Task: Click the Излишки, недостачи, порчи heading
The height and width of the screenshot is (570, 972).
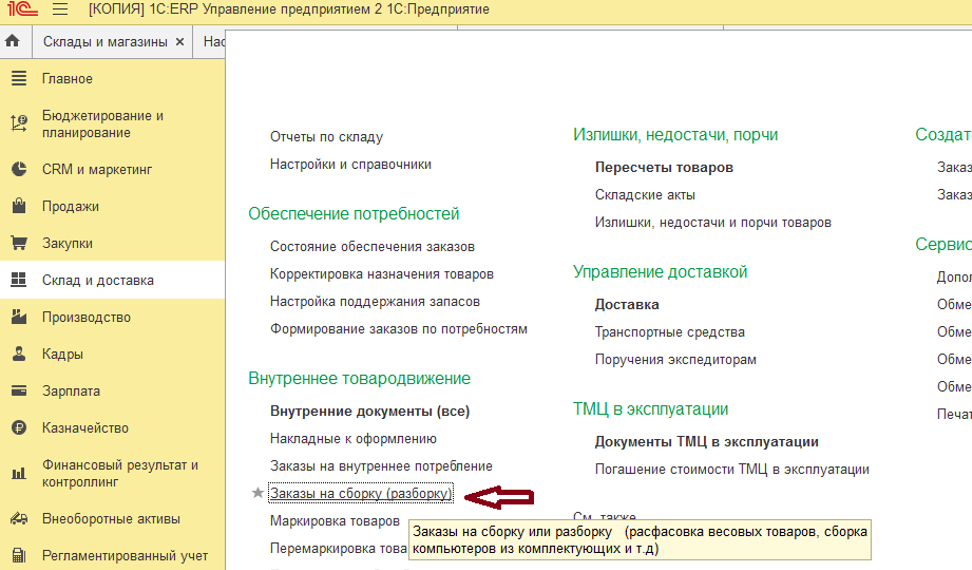Action: tap(675, 135)
